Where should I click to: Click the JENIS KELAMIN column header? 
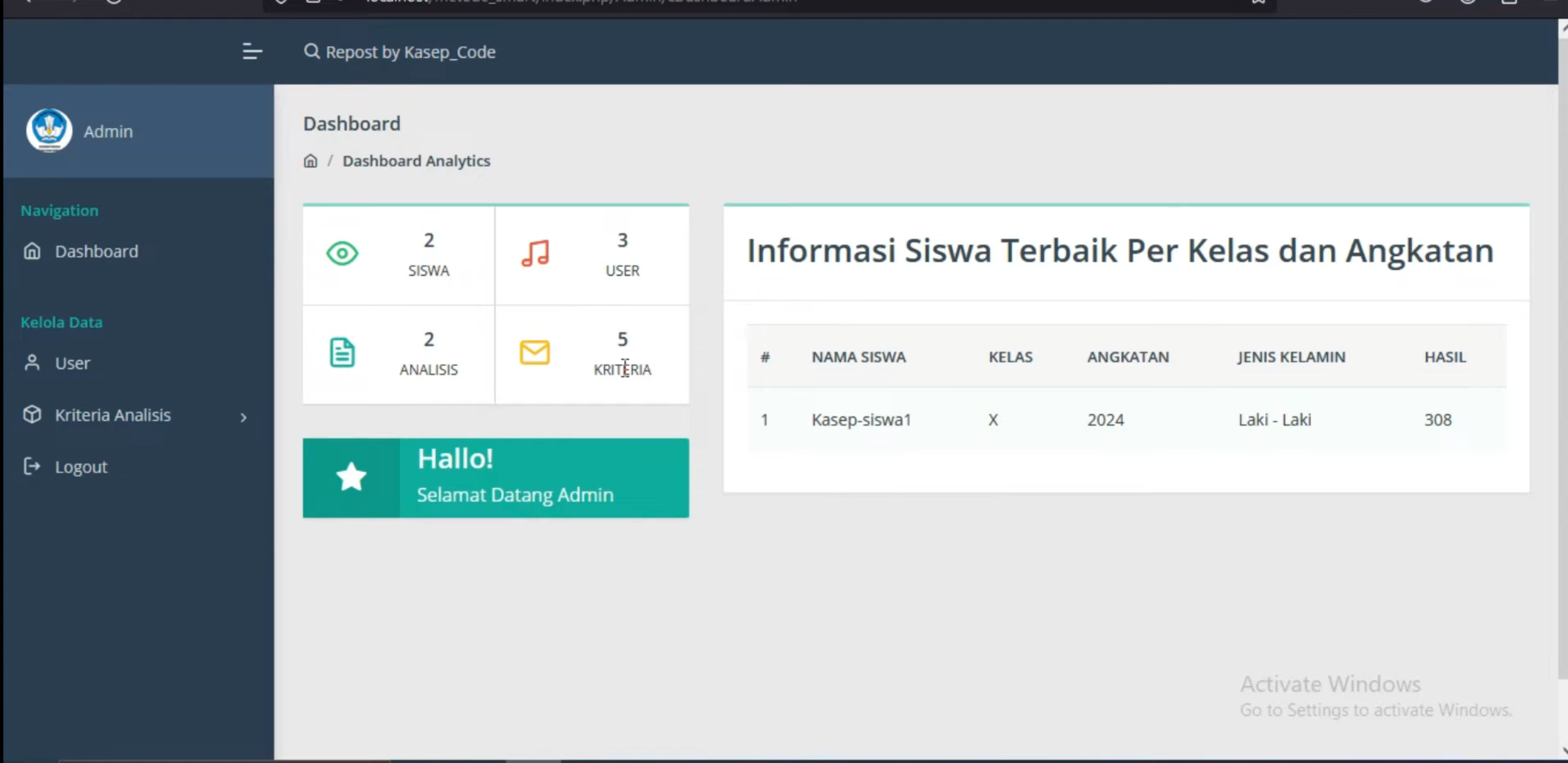(x=1292, y=357)
